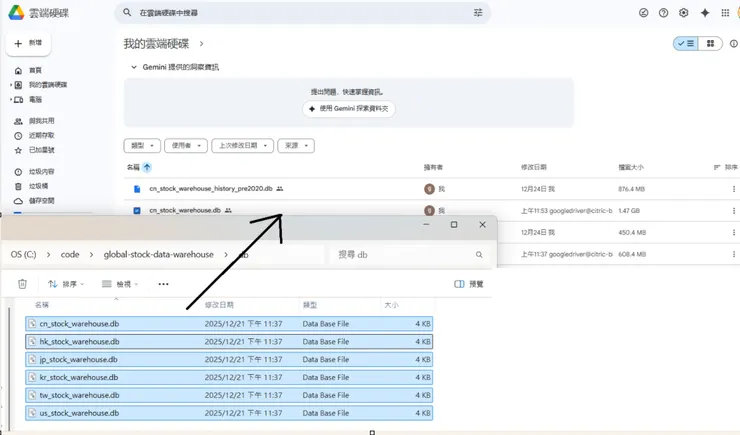This screenshot has width=740, height=435.
Task: Open the Google apps grid launcher
Action: pos(725,13)
